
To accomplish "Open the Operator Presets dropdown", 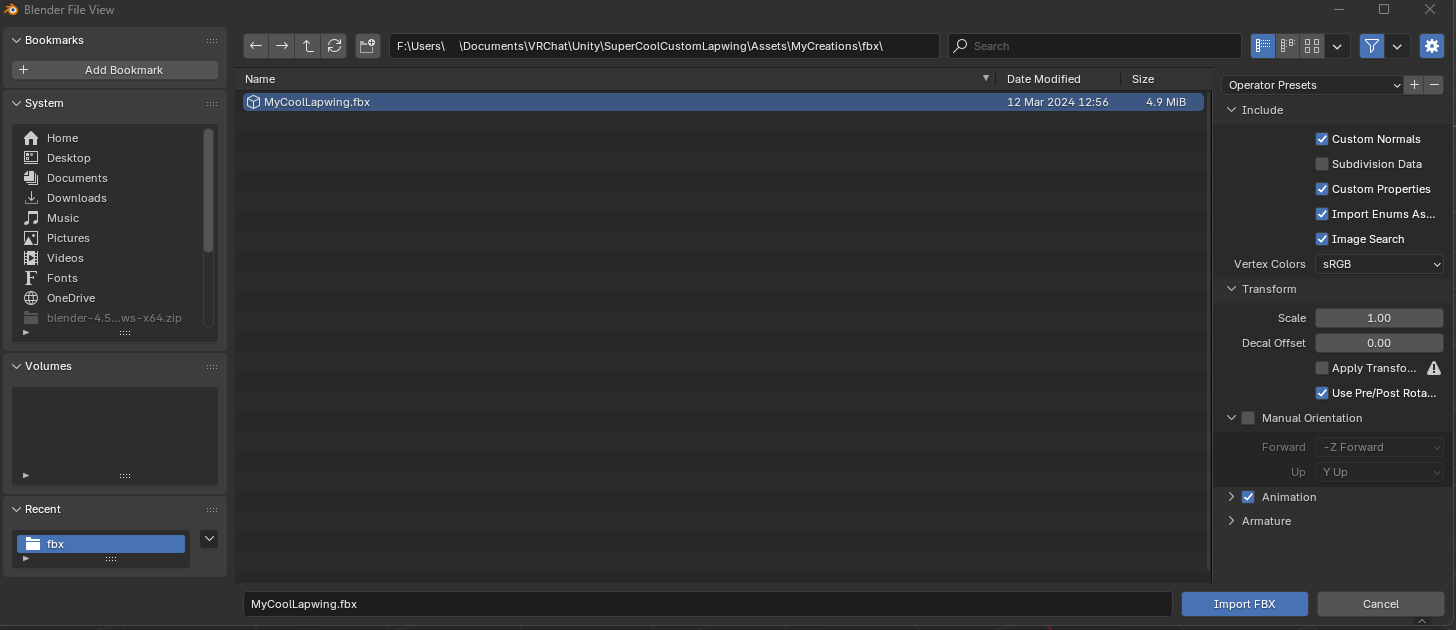I will [1312, 85].
